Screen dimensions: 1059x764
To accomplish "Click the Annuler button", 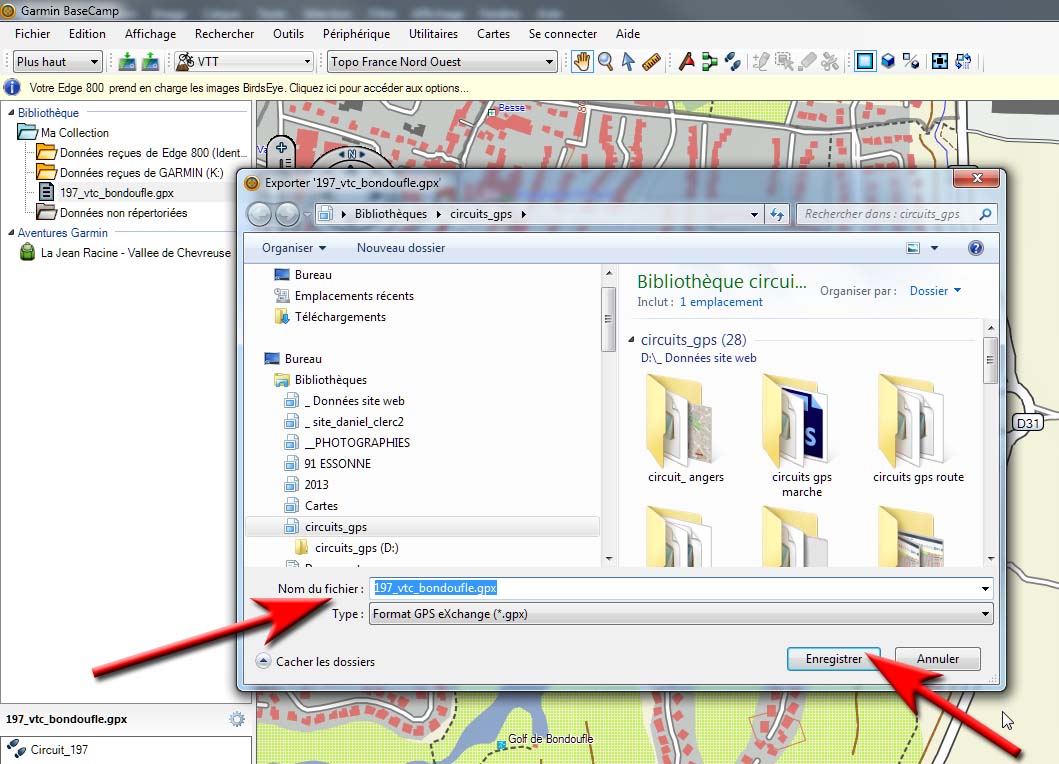I will (937, 659).
